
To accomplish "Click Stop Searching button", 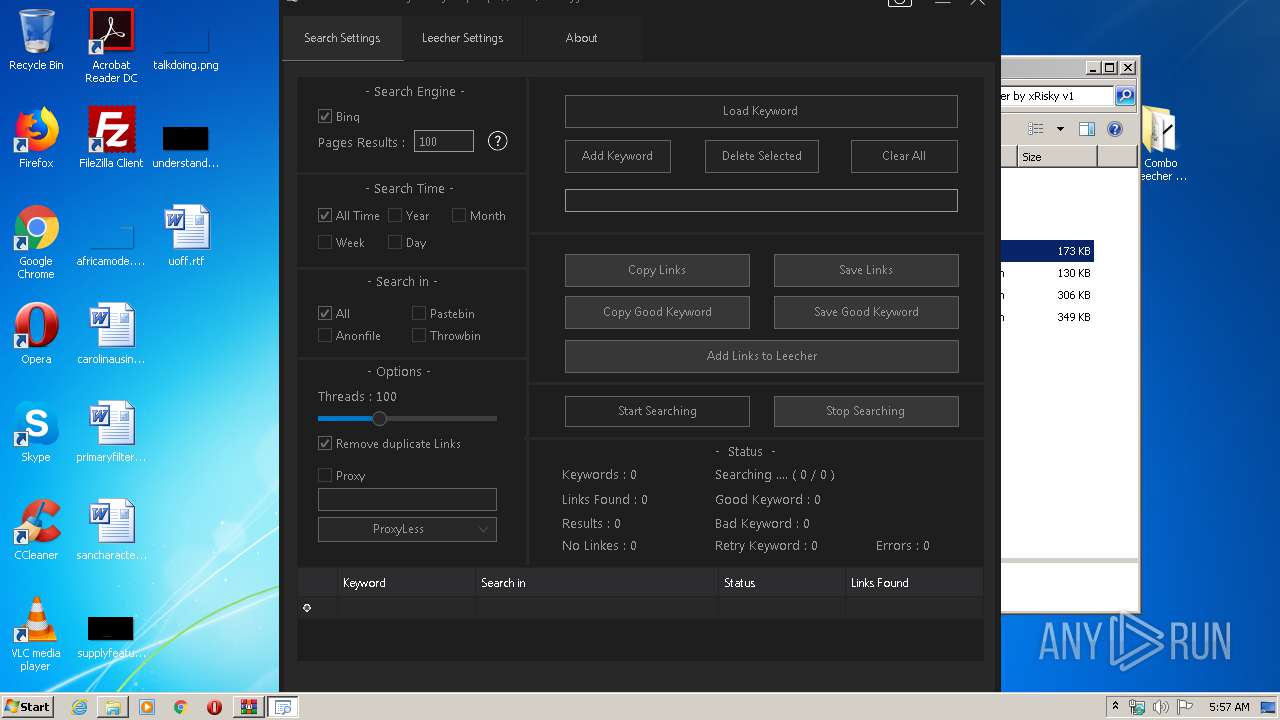I will click(x=866, y=411).
